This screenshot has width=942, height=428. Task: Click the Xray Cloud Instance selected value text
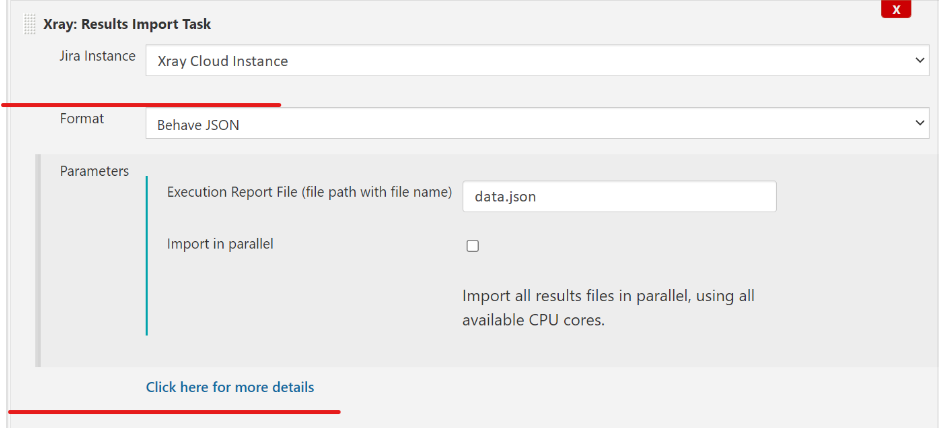(222, 61)
